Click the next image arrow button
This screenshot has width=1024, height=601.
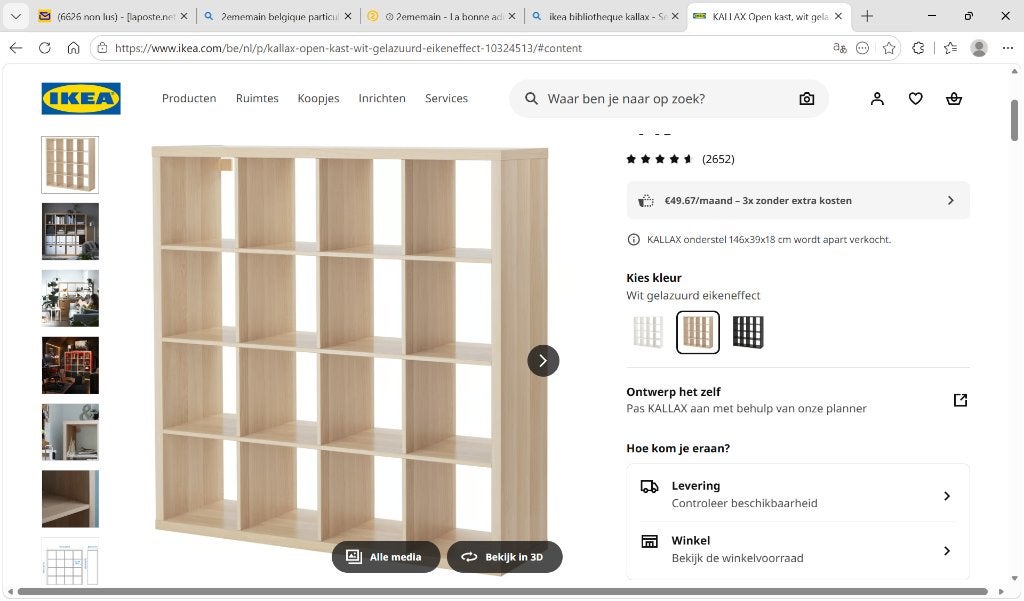coord(543,361)
